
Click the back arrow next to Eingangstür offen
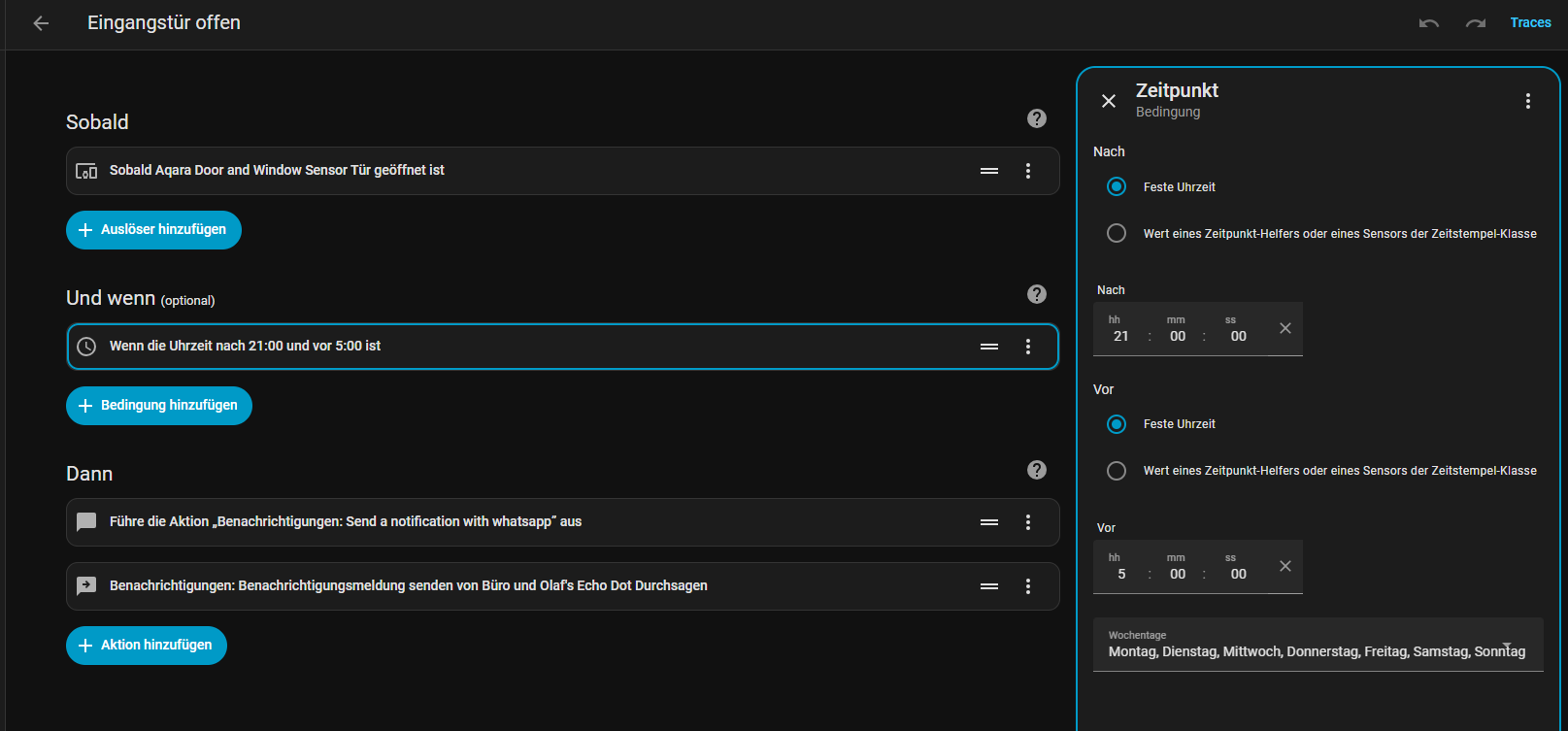[41, 23]
